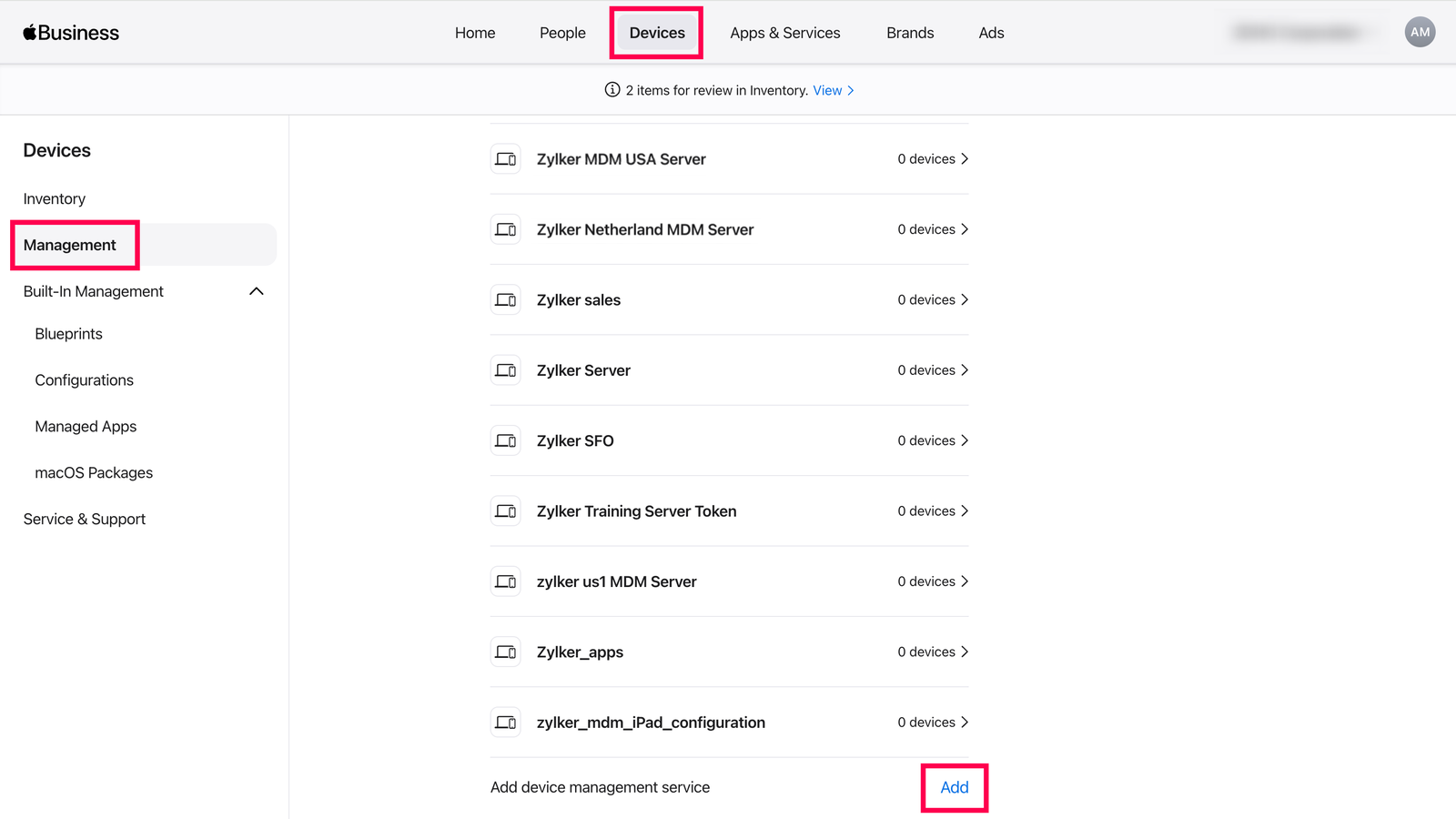This screenshot has height=819, width=1456.
Task: Click device icon for Zylker SFO
Action: (x=506, y=440)
